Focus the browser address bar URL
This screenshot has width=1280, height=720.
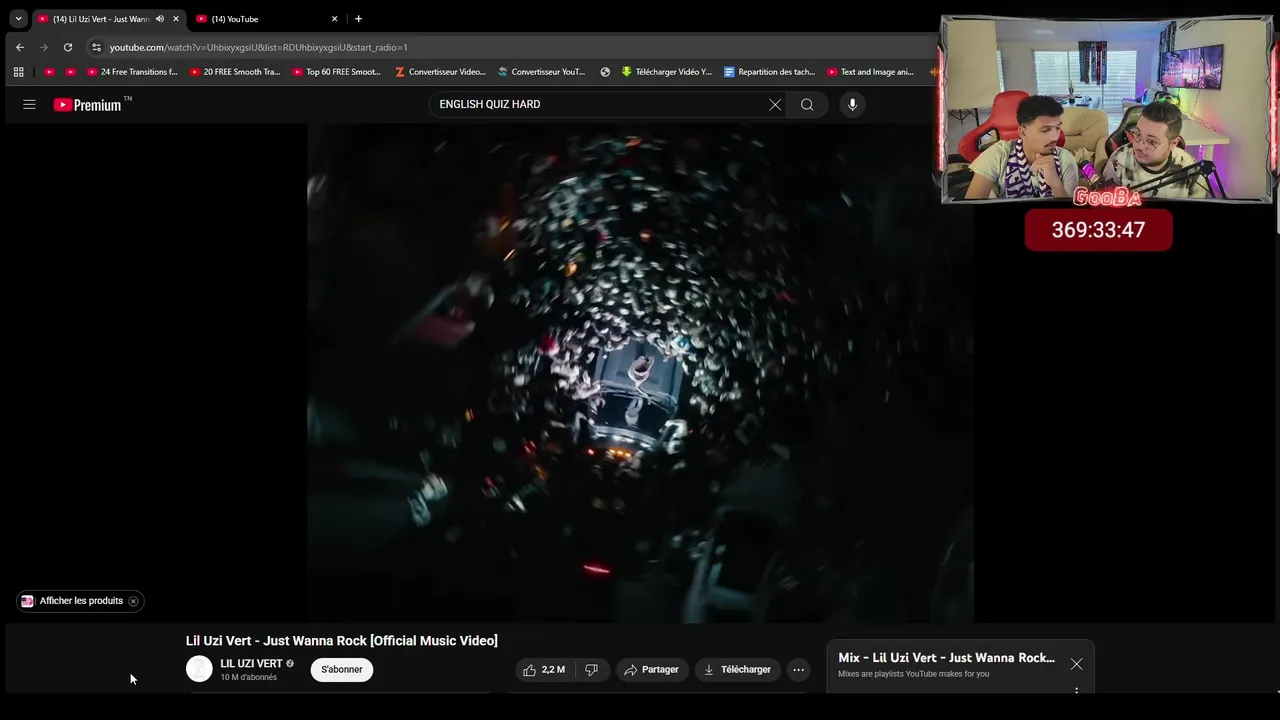click(258, 47)
